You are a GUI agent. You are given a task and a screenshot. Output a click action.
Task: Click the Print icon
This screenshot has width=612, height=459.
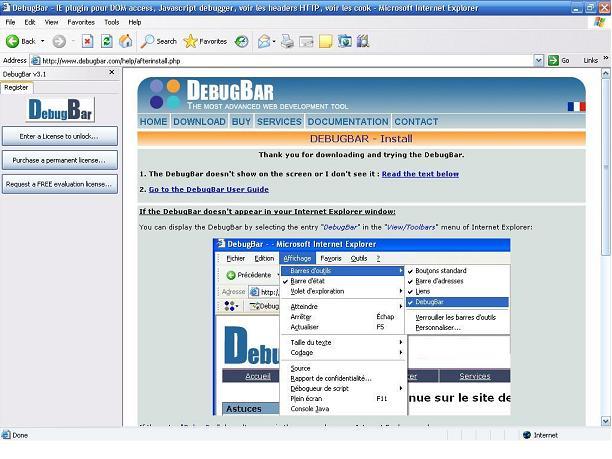tap(287, 41)
